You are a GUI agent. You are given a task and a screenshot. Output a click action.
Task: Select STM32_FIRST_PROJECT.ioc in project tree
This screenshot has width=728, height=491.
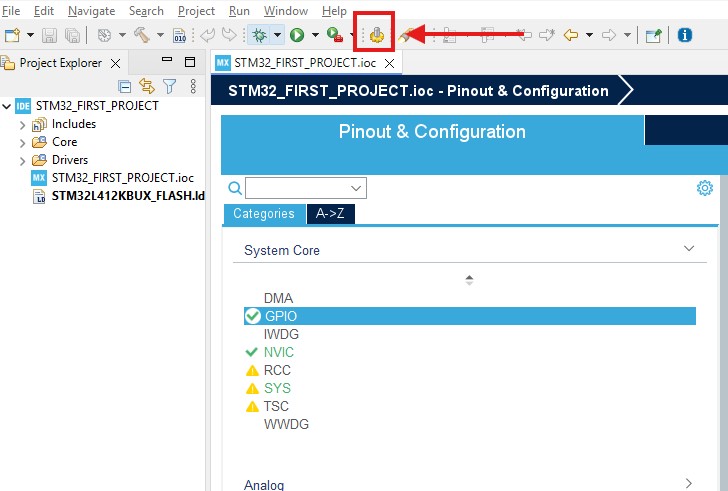click(x=123, y=178)
